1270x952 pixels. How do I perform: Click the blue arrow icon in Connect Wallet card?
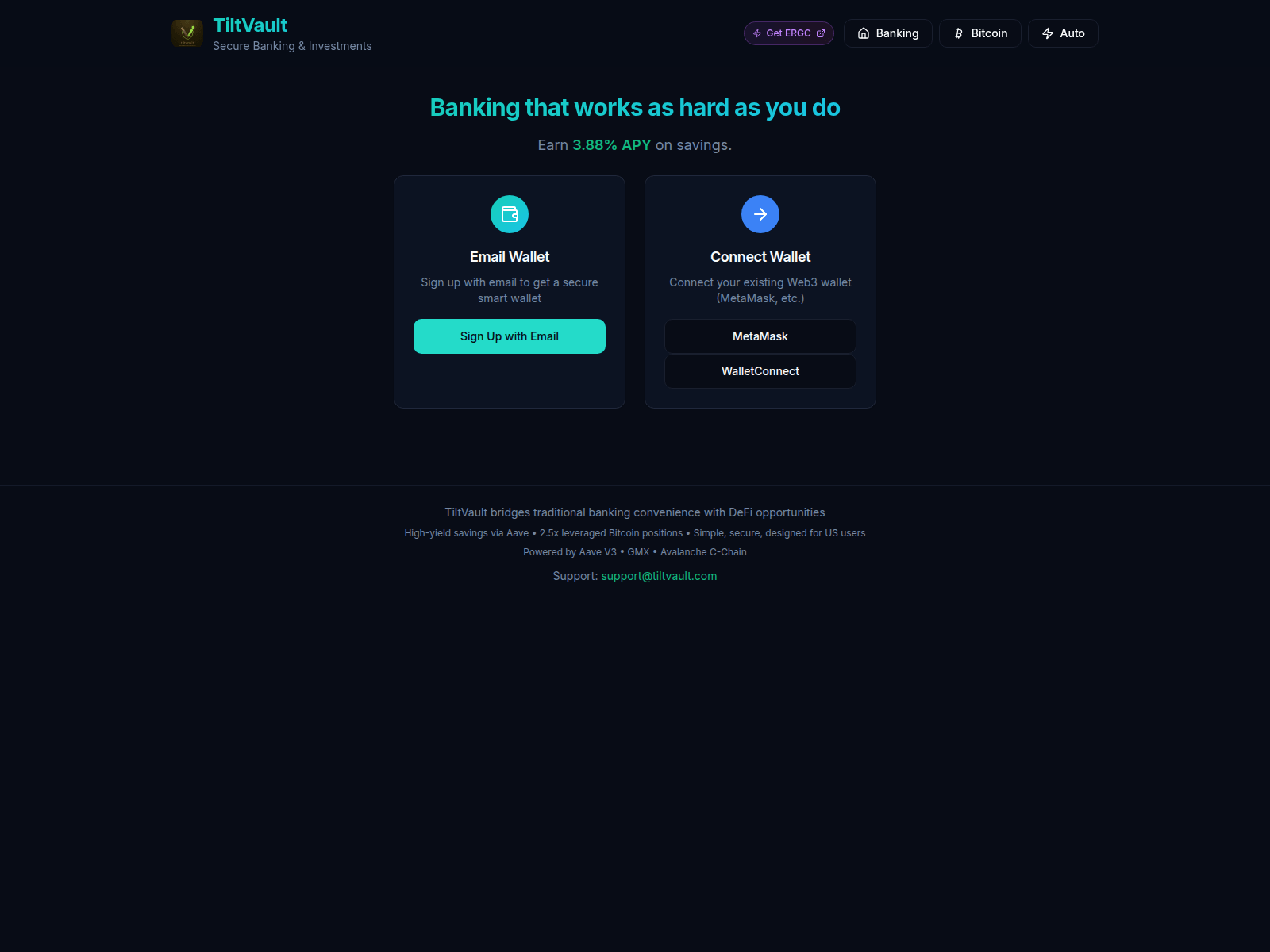click(760, 214)
